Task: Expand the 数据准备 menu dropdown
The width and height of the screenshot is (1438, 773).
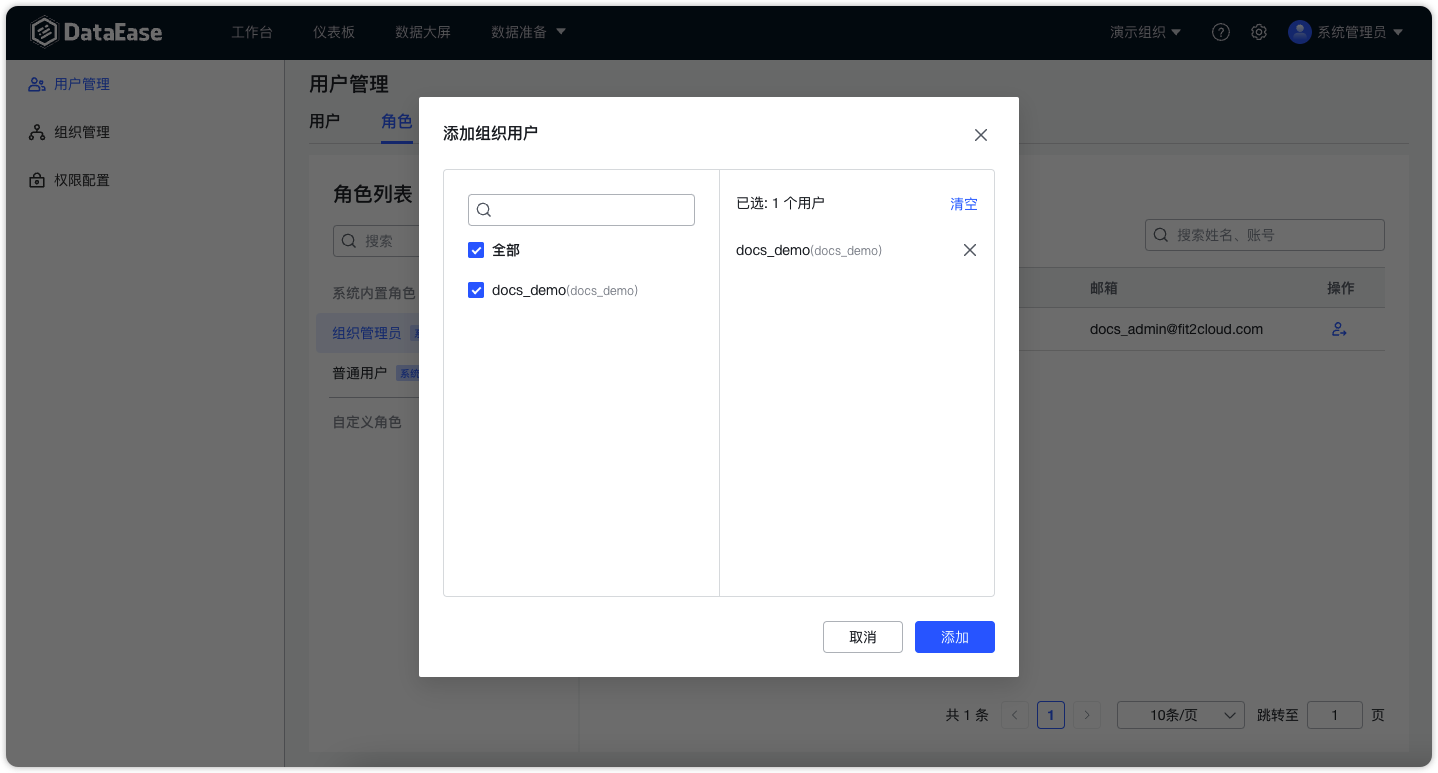Action: pos(528,32)
